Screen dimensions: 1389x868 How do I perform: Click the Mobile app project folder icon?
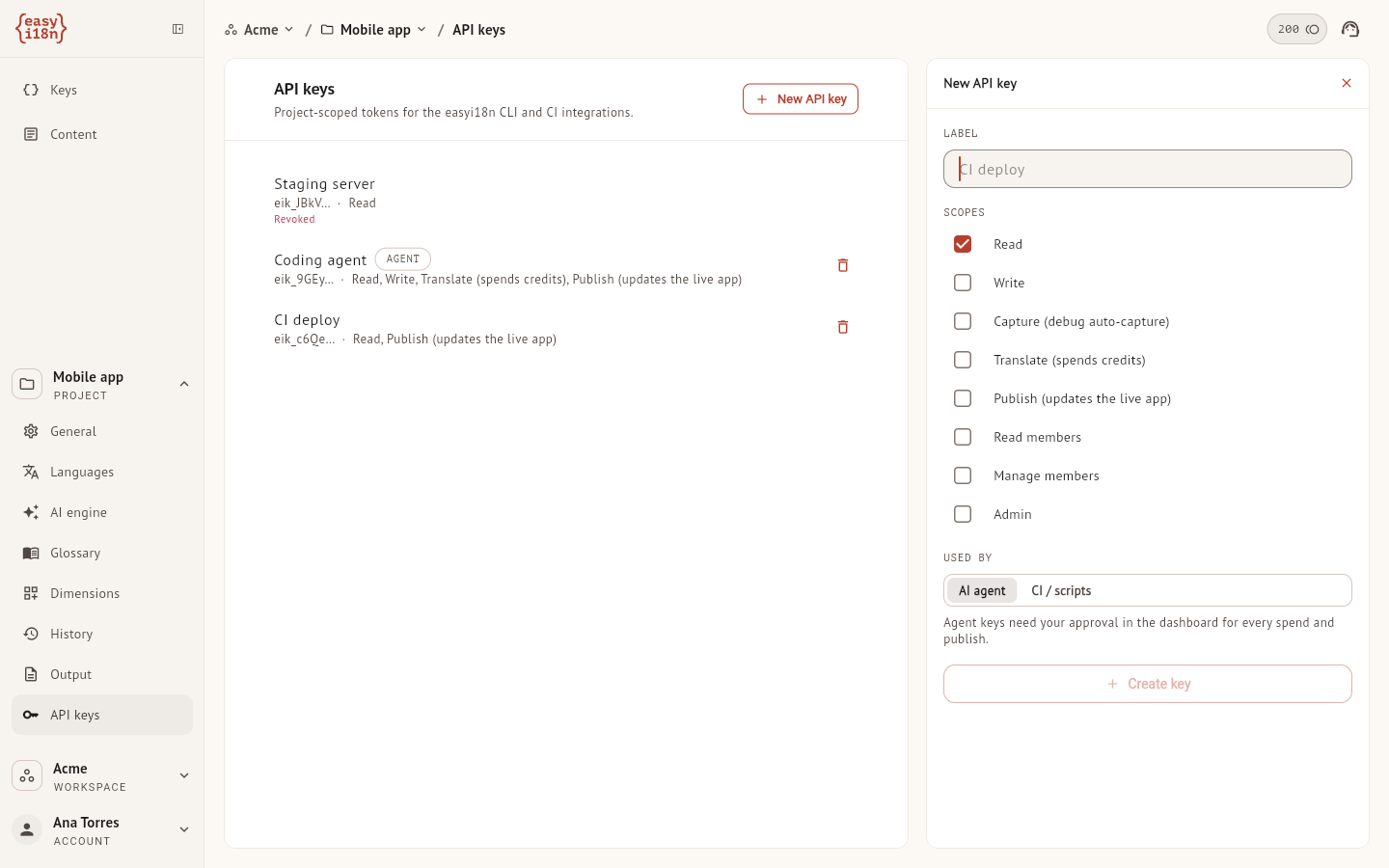[27, 384]
